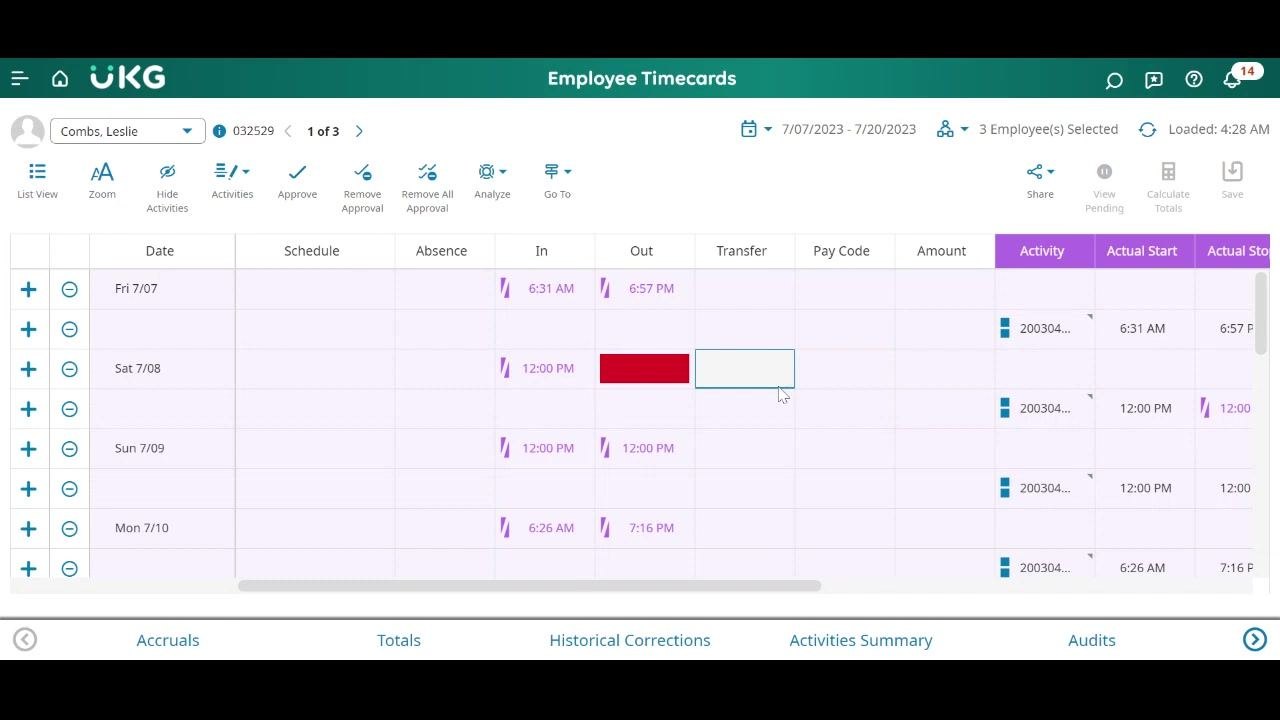The height and width of the screenshot is (720, 1280).
Task: Delete the Sat 7/08 row
Action: point(69,369)
